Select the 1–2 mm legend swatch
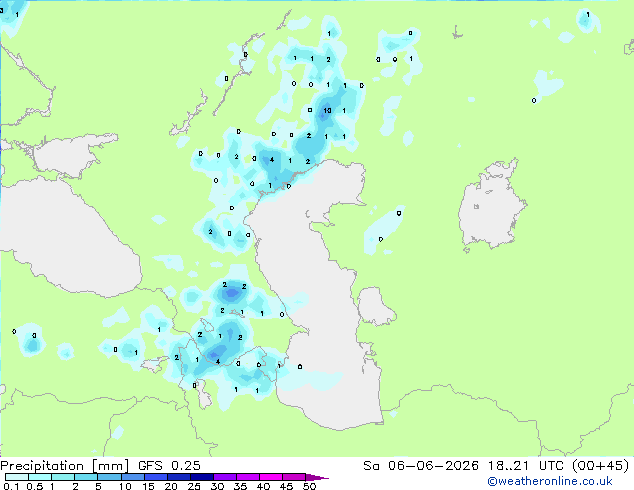The width and height of the screenshot is (634, 490). click(63, 477)
